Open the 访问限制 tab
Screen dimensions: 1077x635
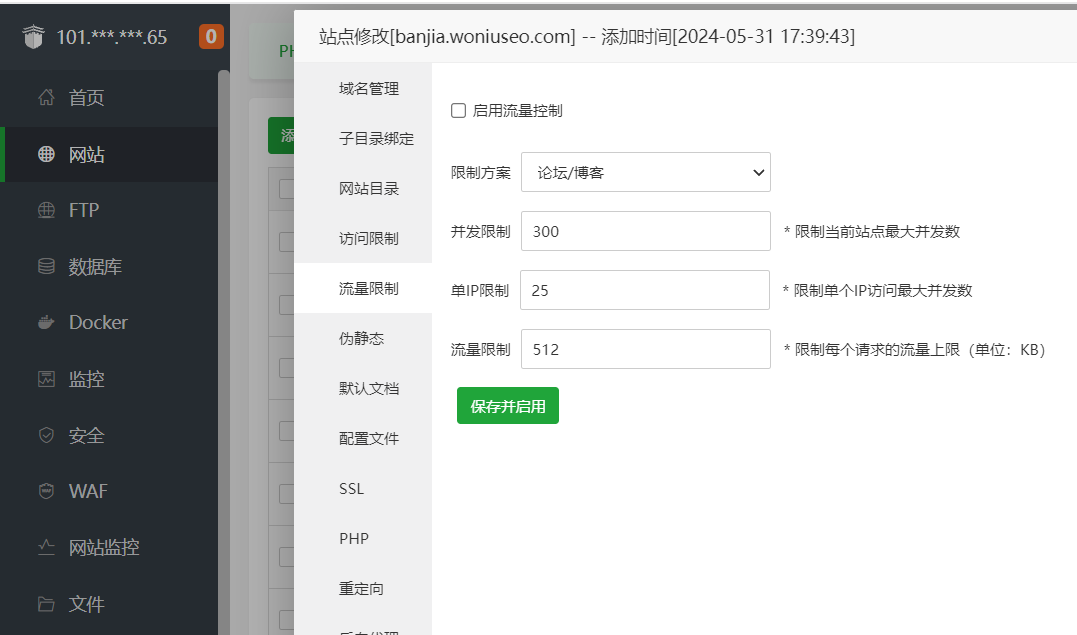[369, 239]
